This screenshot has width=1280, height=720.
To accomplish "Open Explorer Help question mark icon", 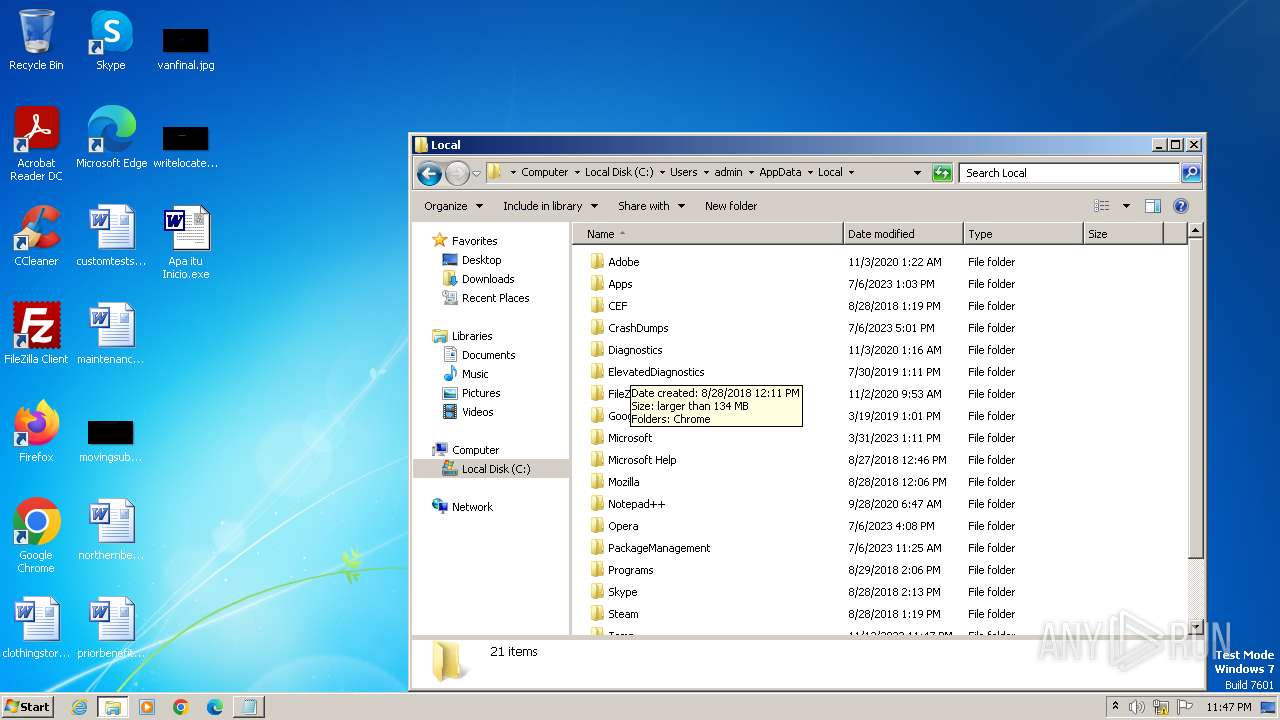I will (1181, 206).
